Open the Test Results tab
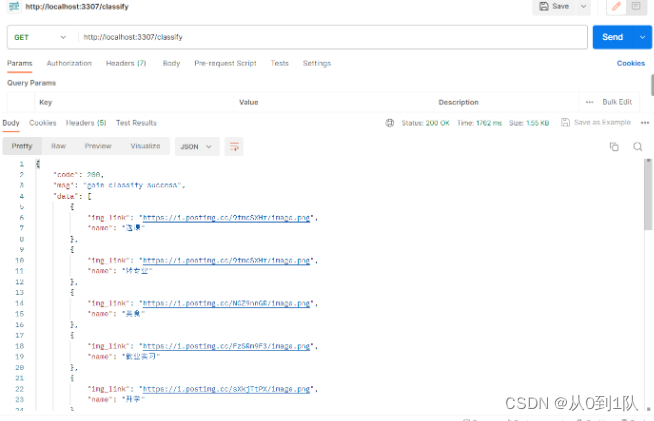654x421 pixels. coord(136,123)
